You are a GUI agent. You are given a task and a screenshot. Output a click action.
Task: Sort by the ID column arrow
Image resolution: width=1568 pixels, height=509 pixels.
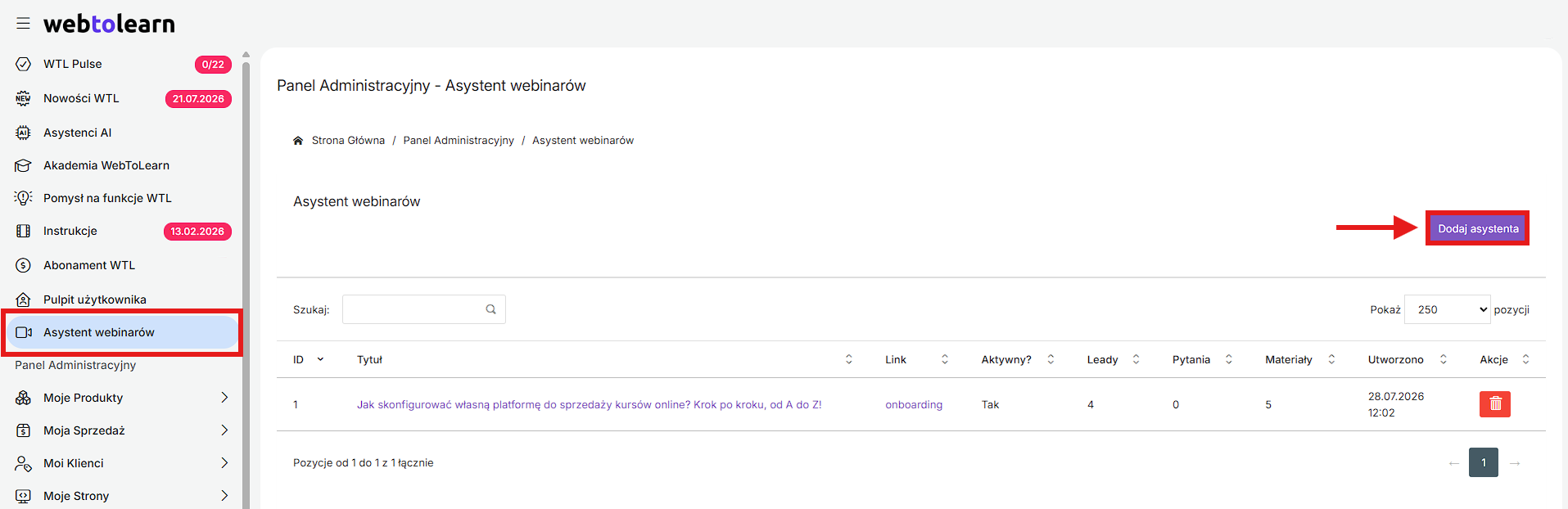pos(320,359)
